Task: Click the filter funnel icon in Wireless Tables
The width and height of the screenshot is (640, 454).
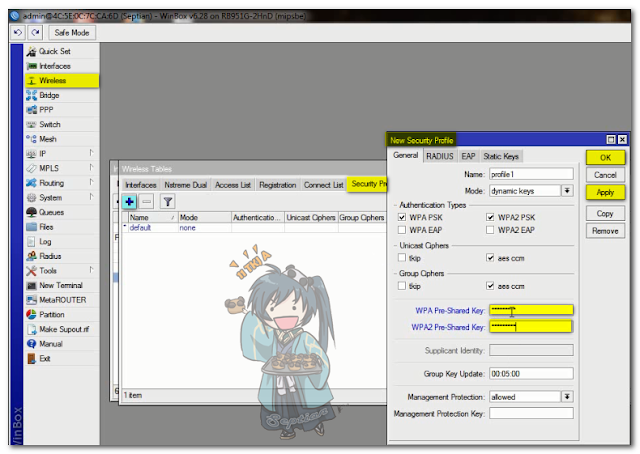Action: pos(168,202)
